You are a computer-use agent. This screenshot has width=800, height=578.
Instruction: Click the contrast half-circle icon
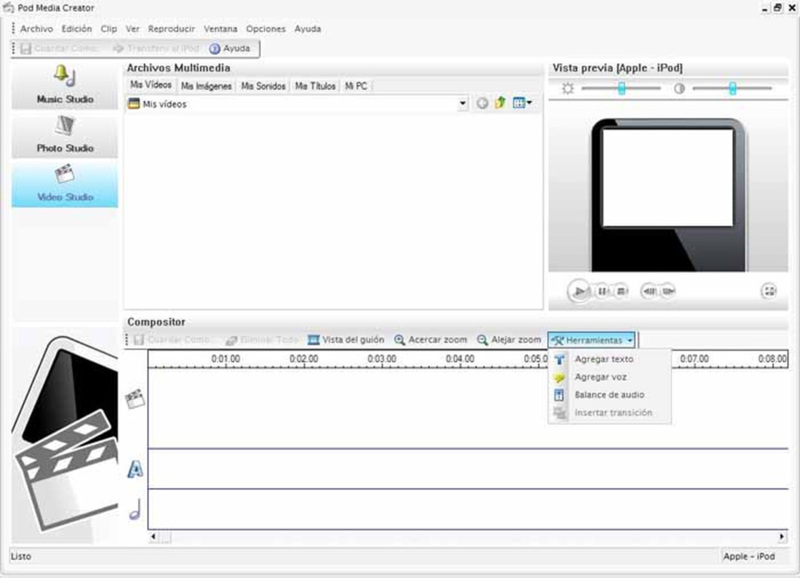pyautogui.click(x=679, y=88)
